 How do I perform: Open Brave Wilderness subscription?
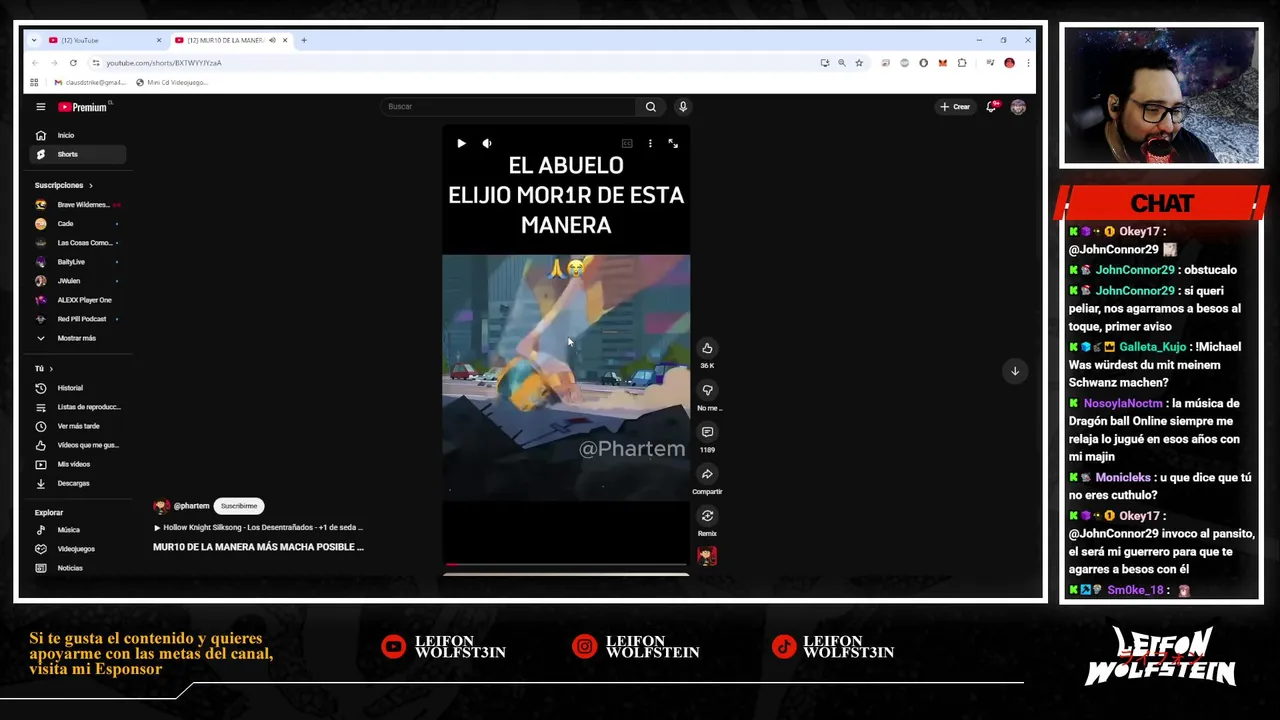pyautogui.click(x=78, y=205)
